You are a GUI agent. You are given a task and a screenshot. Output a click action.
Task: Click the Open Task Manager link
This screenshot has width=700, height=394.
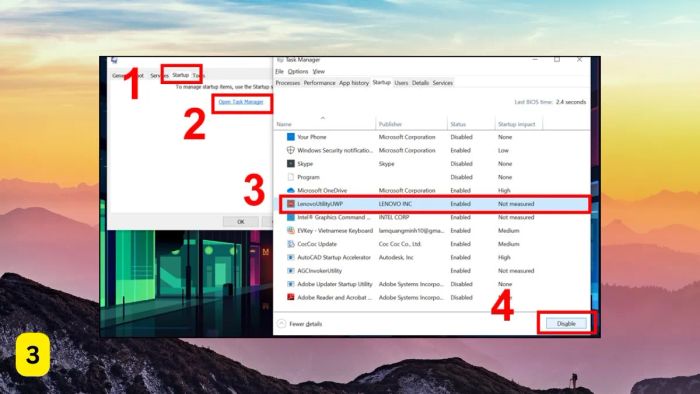241,102
